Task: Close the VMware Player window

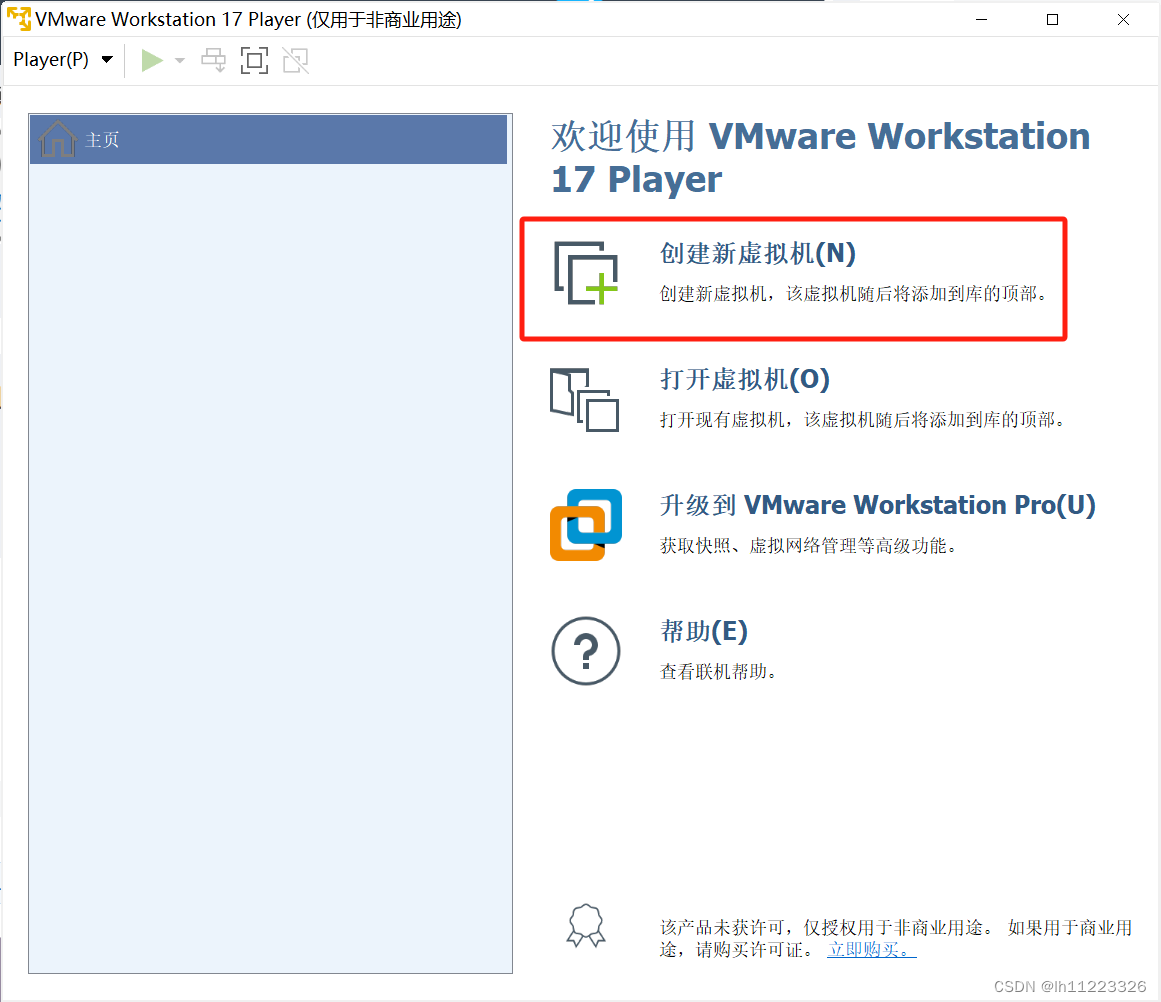Action: click(1123, 19)
